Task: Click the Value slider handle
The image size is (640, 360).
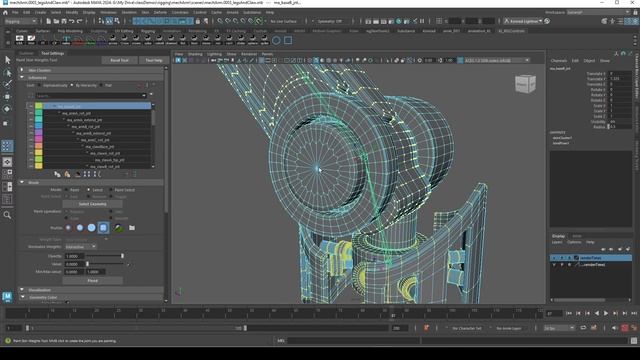Action: point(87,264)
